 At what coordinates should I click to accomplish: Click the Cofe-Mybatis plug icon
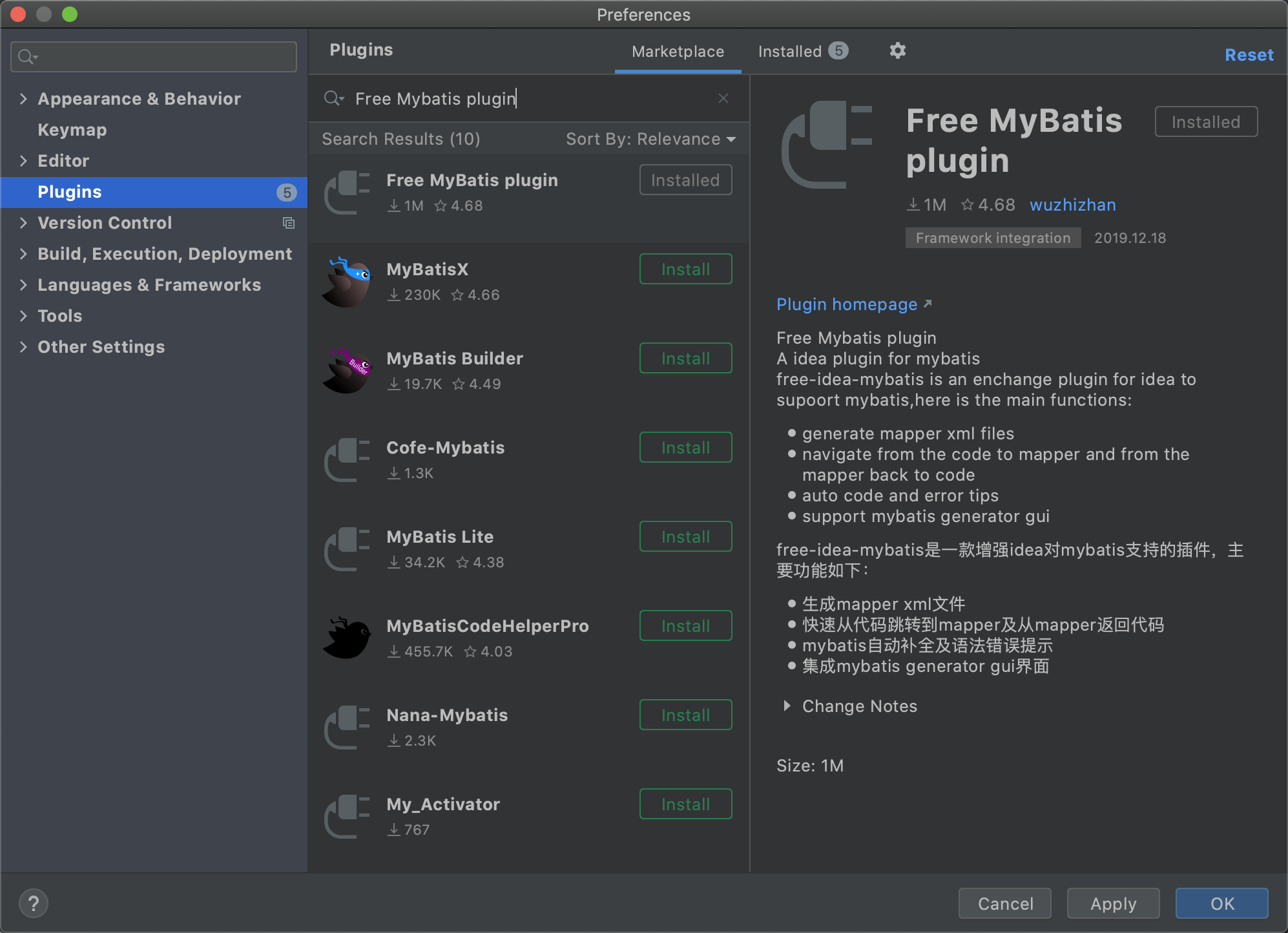[347, 460]
